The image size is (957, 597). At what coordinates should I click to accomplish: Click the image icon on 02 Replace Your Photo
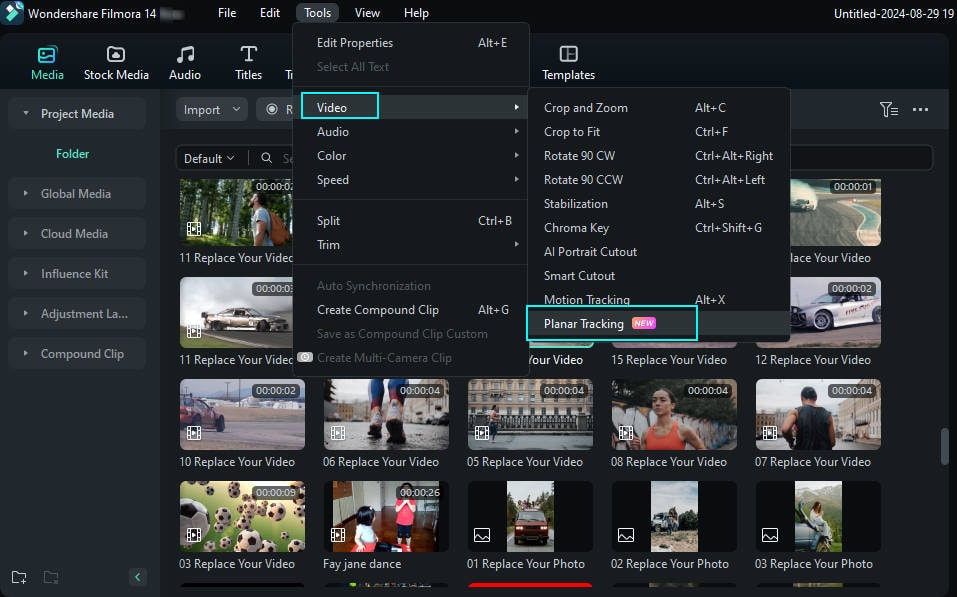coord(626,535)
